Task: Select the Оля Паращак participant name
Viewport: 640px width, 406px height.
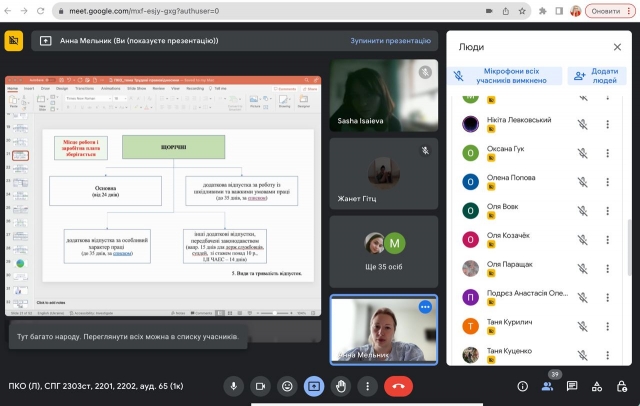Action: click(x=509, y=264)
